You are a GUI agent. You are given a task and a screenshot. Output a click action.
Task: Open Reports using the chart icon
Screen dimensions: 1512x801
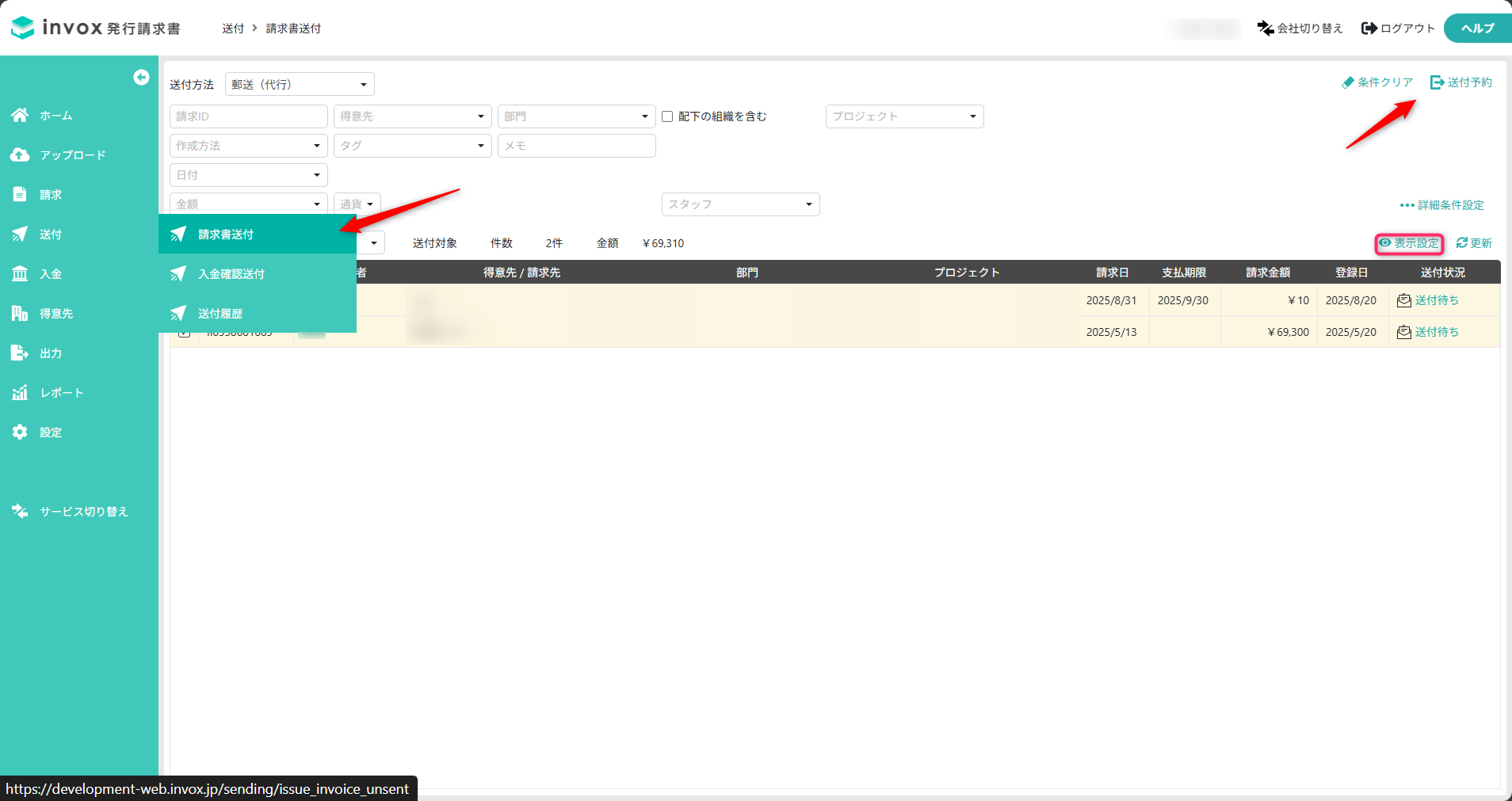(20, 393)
